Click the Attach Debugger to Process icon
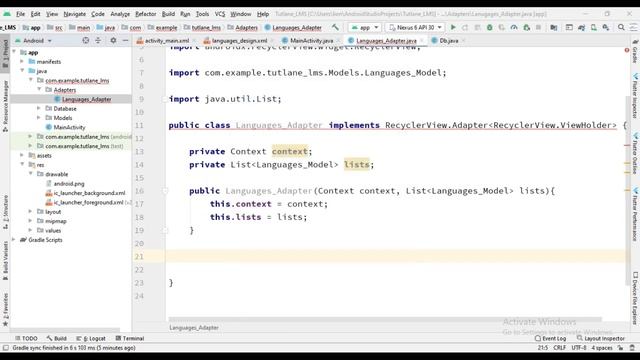Image resolution: width=640 pixels, height=360 pixels. 527,27
